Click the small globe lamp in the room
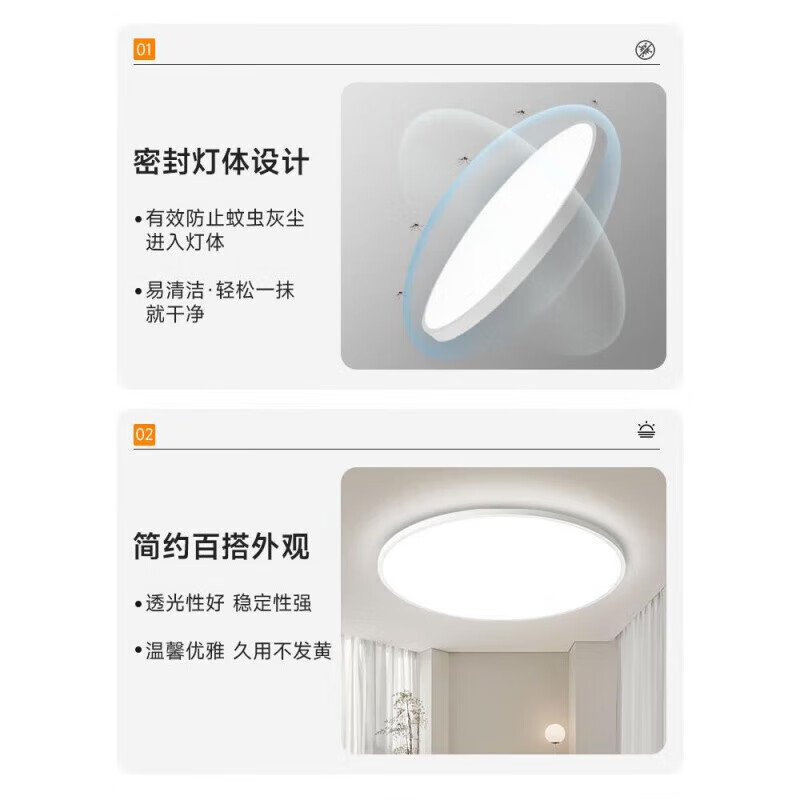The image size is (800, 800). coord(555,733)
